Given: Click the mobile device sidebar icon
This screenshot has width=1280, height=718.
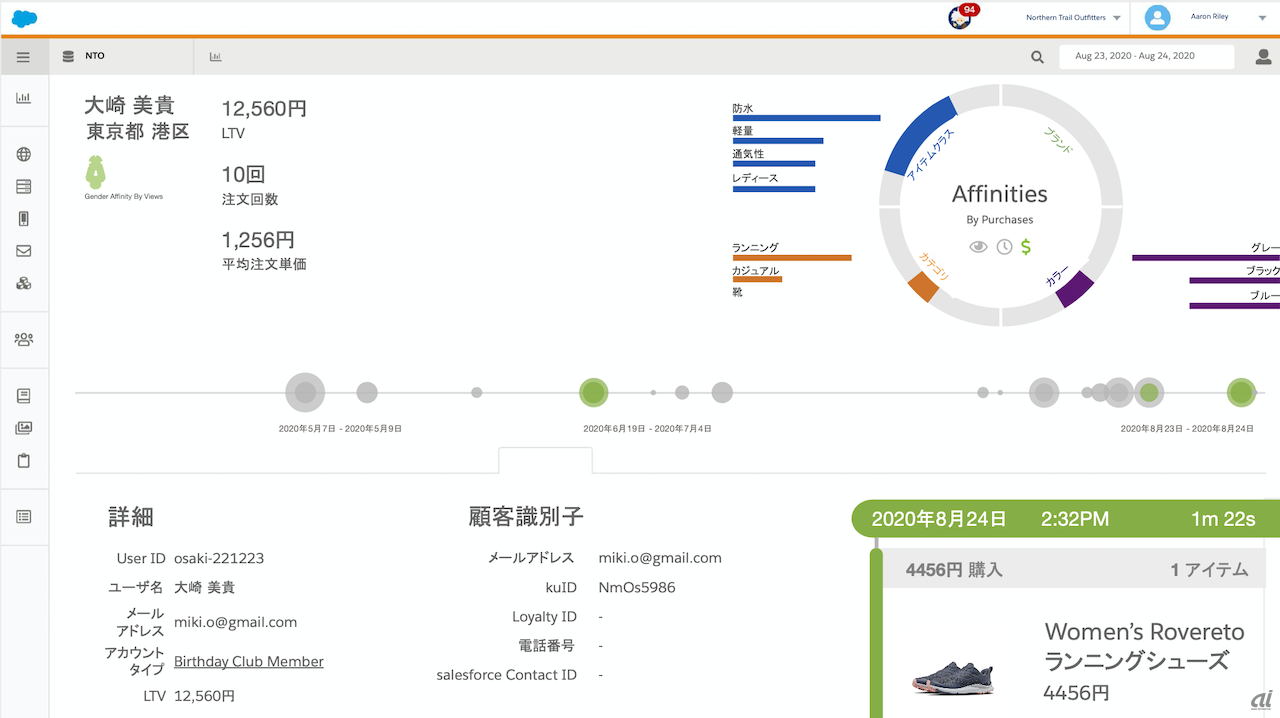Looking at the screenshot, I should click(24, 219).
